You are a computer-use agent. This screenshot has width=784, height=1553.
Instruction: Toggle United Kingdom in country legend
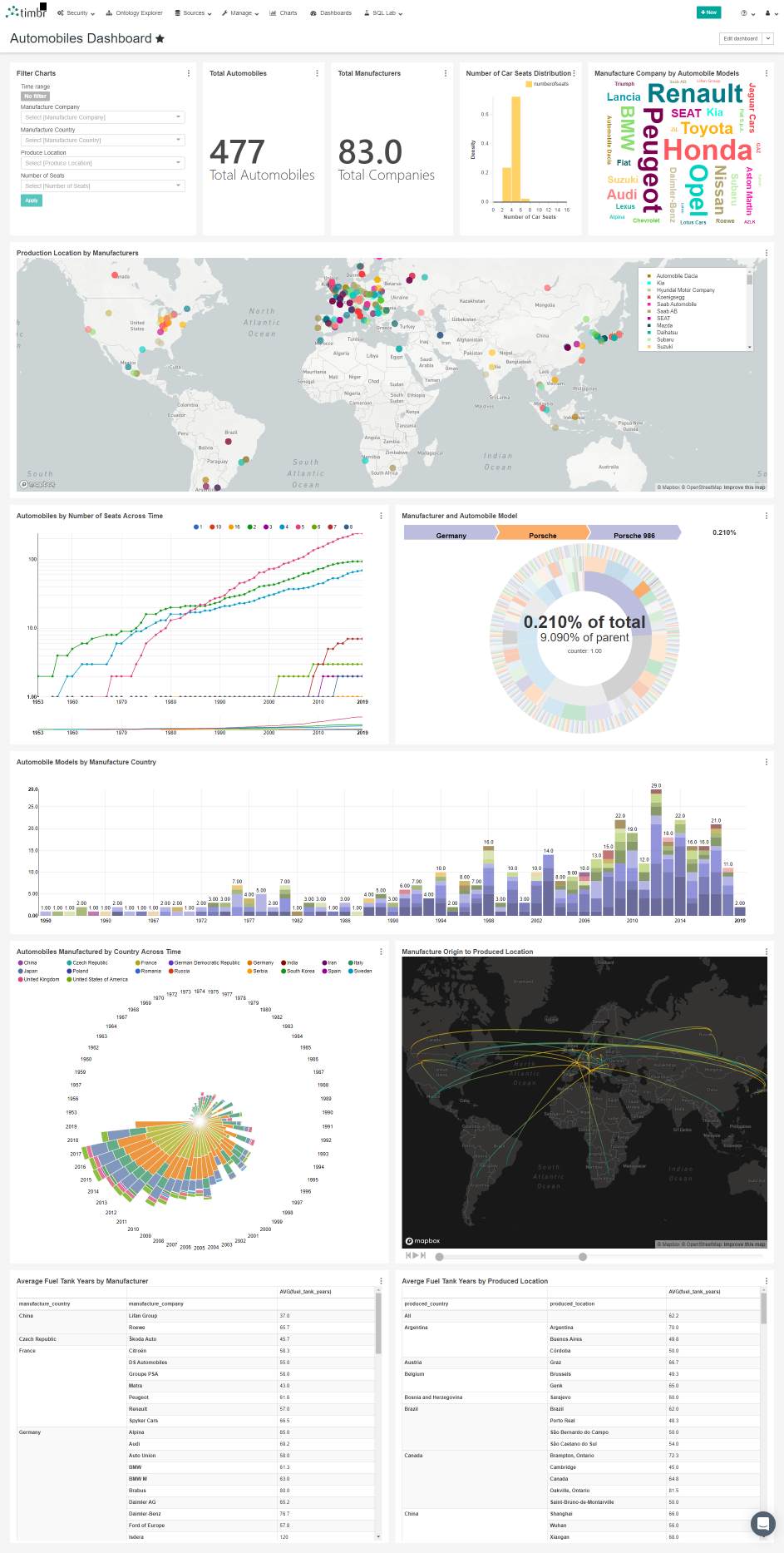39,979
